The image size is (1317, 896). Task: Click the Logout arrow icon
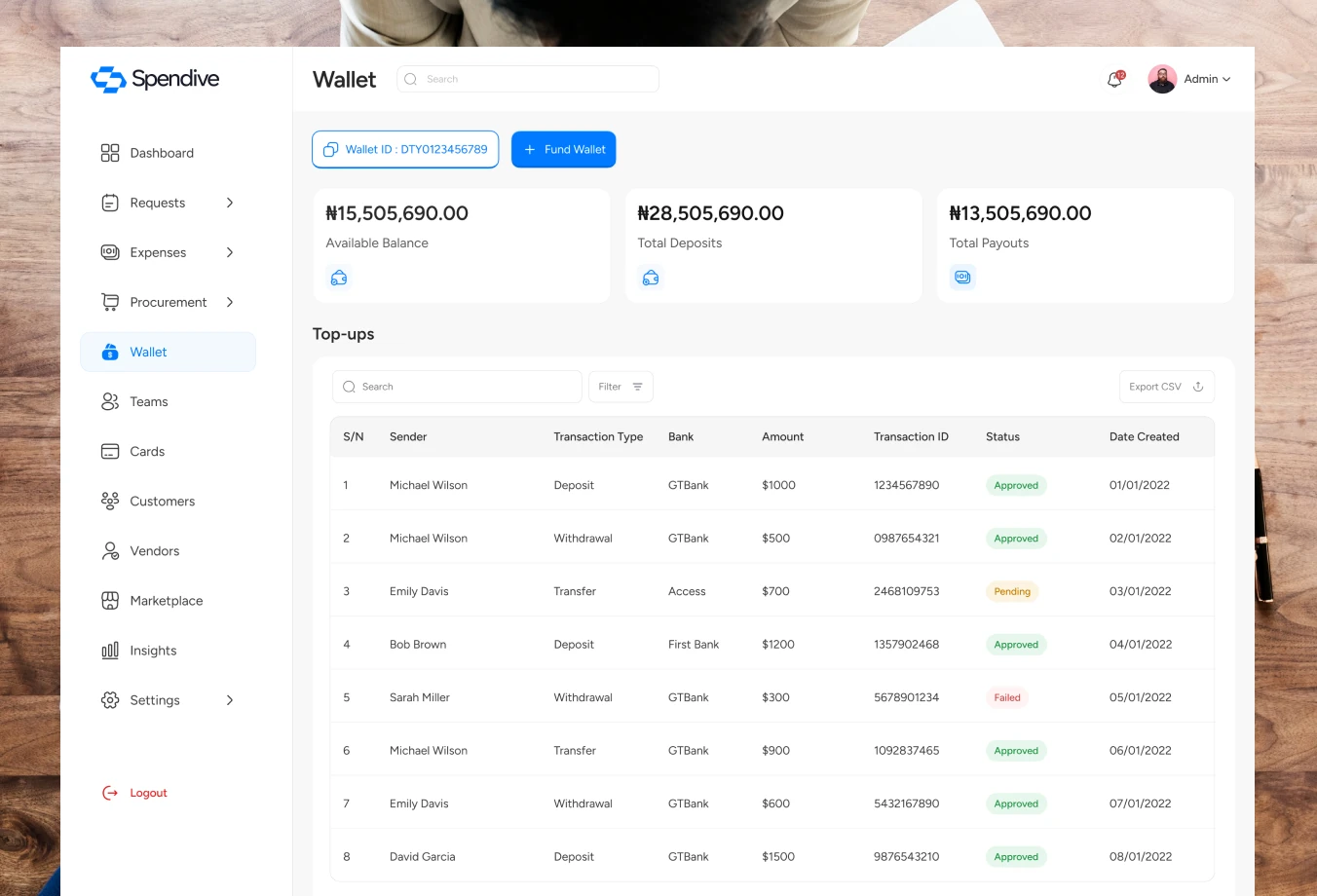[x=110, y=793]
